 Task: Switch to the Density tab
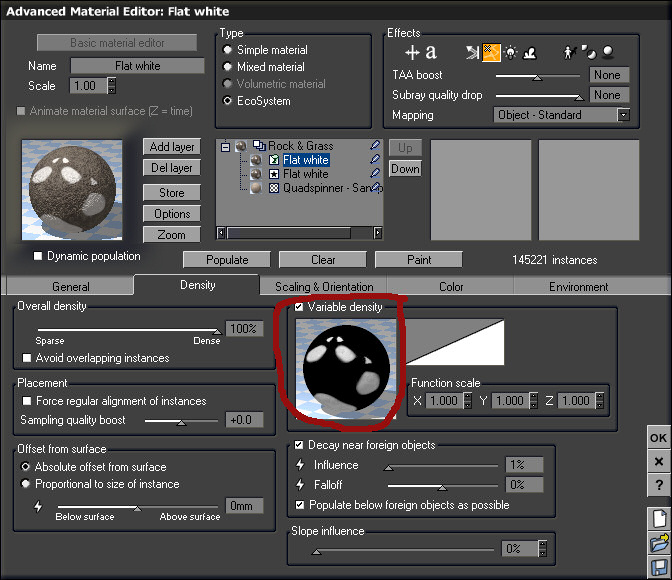click(x=197, y=285)
